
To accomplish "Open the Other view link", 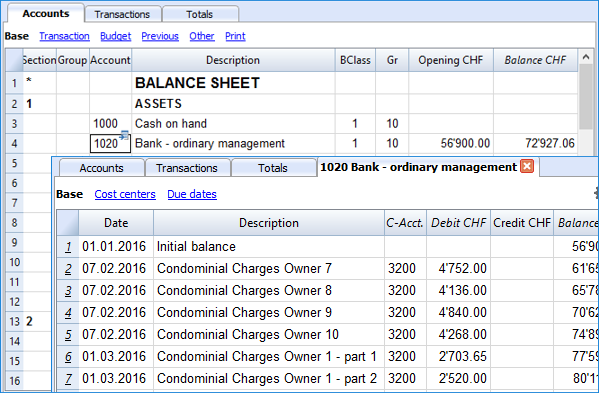I will pos(202,36).
